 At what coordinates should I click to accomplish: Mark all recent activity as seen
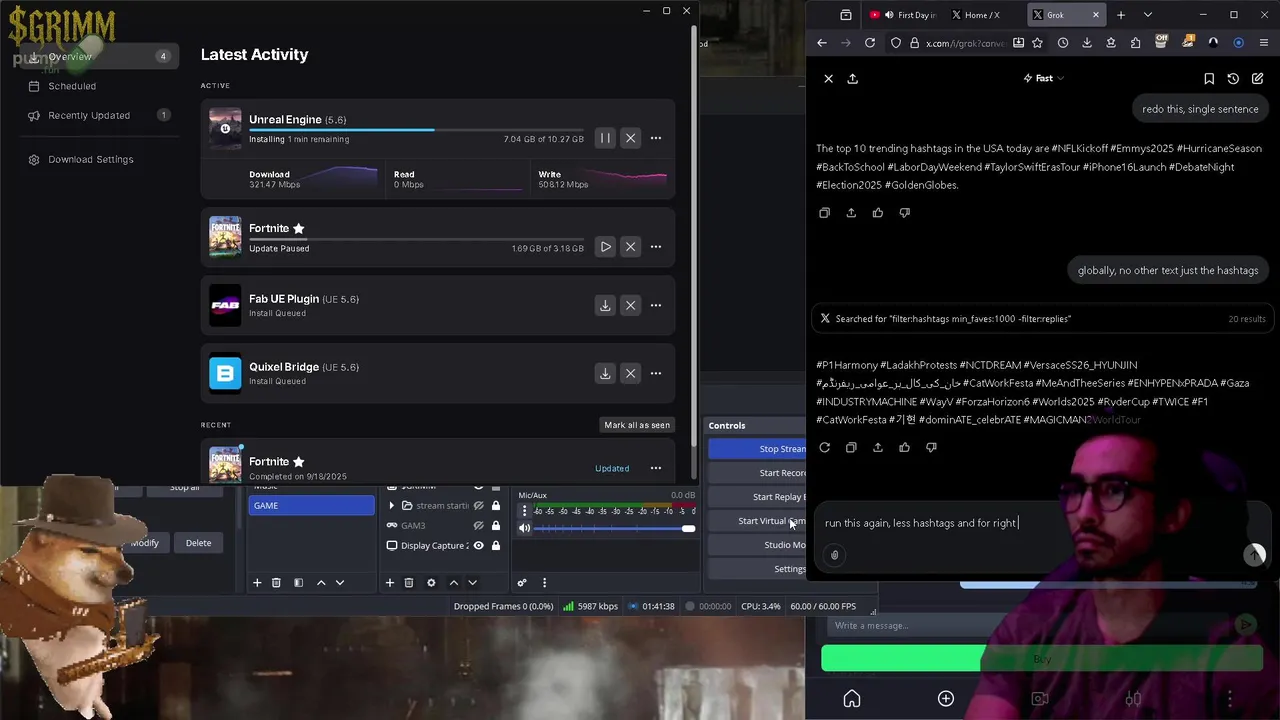637,425
